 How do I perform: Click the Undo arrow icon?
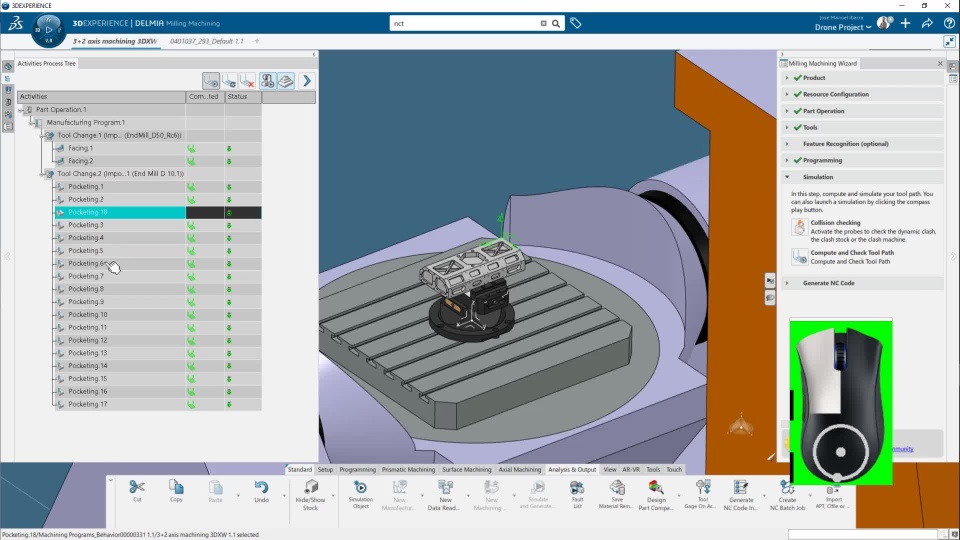[x=261, y=487]
